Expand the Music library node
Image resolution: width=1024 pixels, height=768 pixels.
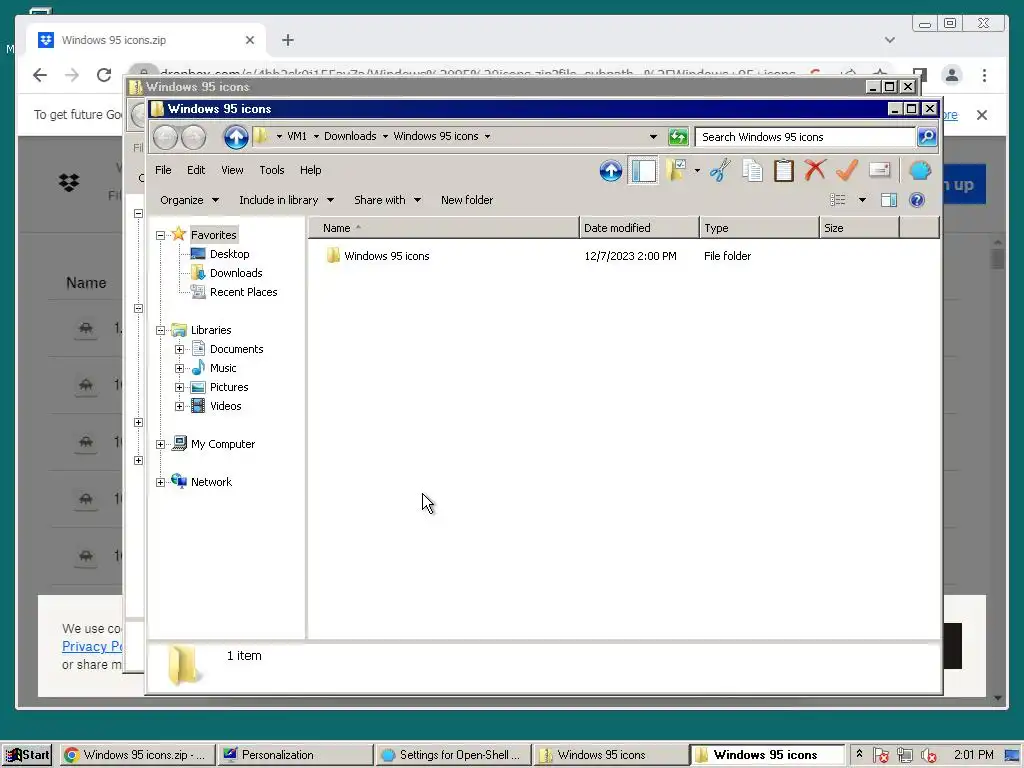click(180, 368)
